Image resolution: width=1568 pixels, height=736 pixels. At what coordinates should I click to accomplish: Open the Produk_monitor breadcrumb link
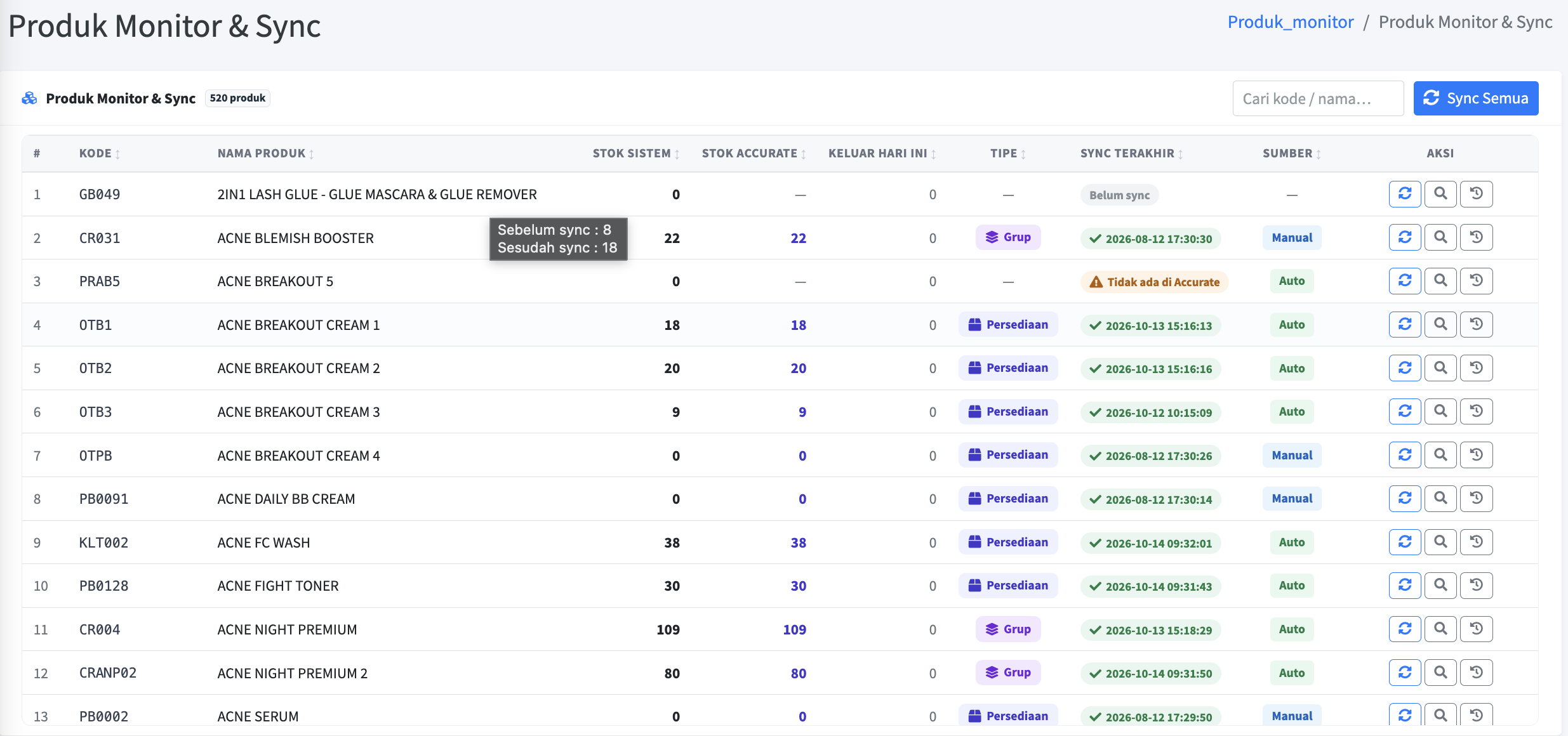(1290, 22)
